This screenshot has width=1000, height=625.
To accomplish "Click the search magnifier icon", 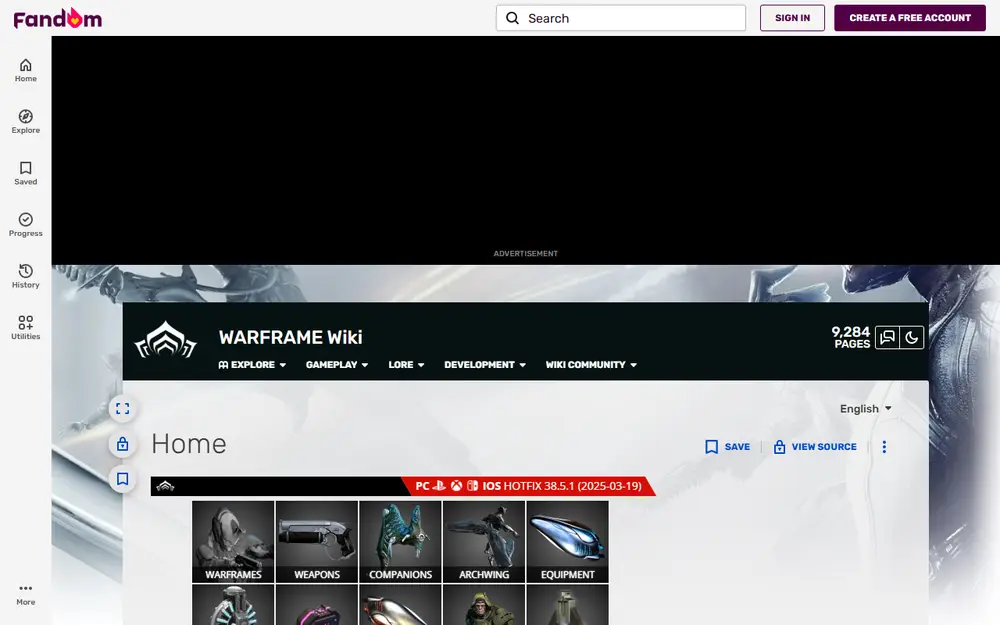I will [x=512, y=18].
